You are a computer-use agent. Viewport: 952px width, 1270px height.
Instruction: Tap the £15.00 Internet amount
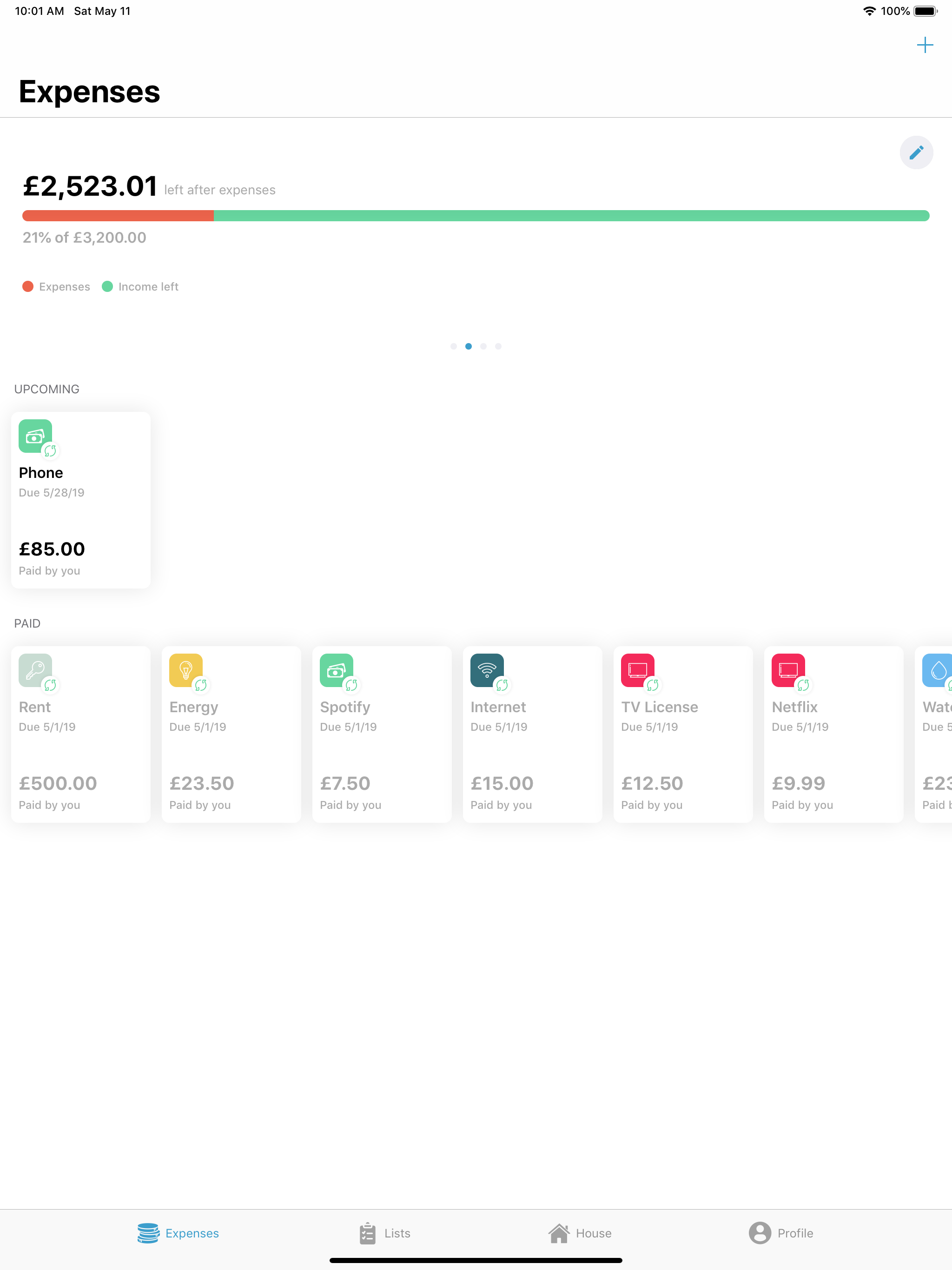pos(502,784)
